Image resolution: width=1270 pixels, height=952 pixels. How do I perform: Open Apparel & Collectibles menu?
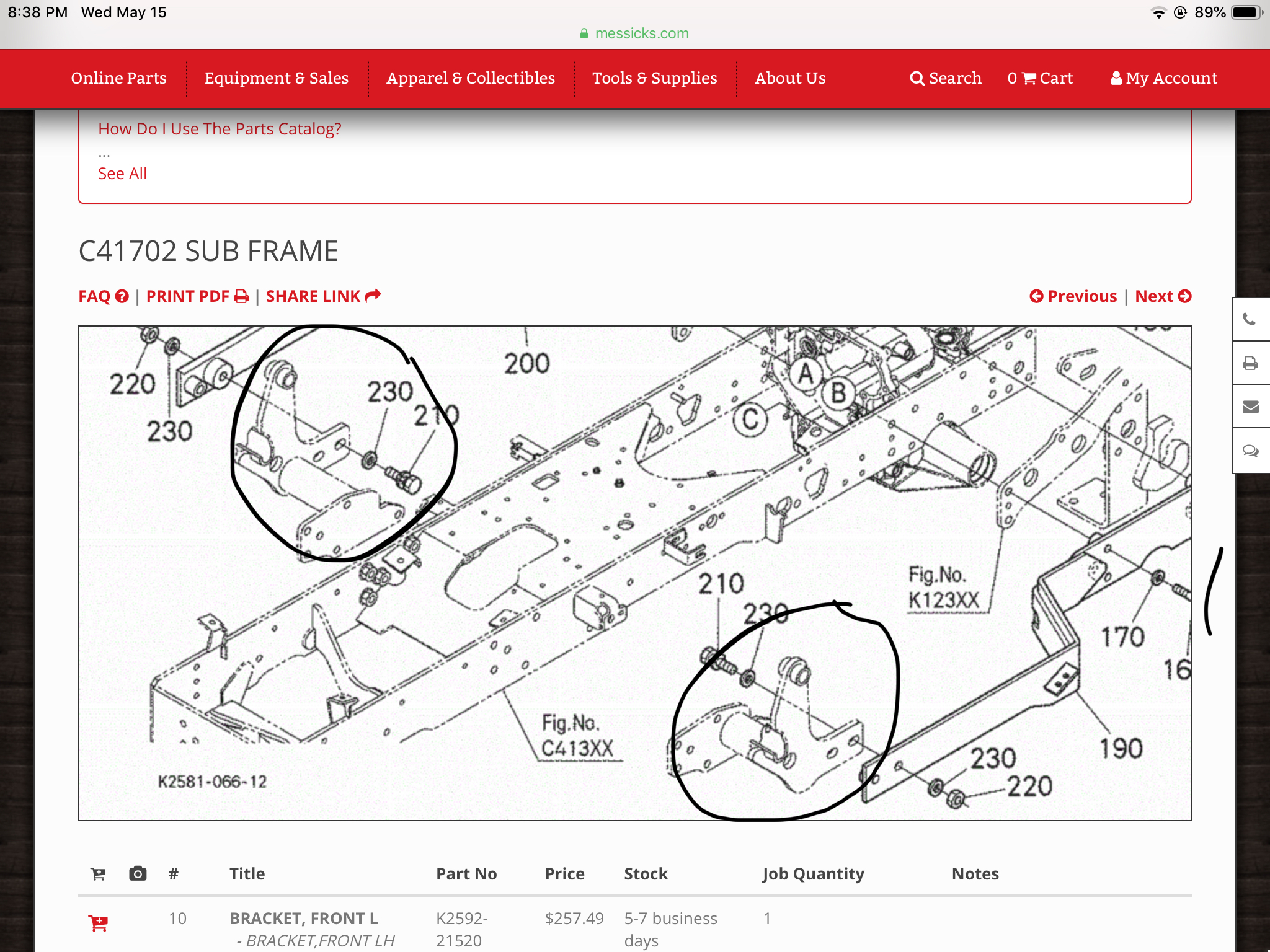(x=471, y=79)
